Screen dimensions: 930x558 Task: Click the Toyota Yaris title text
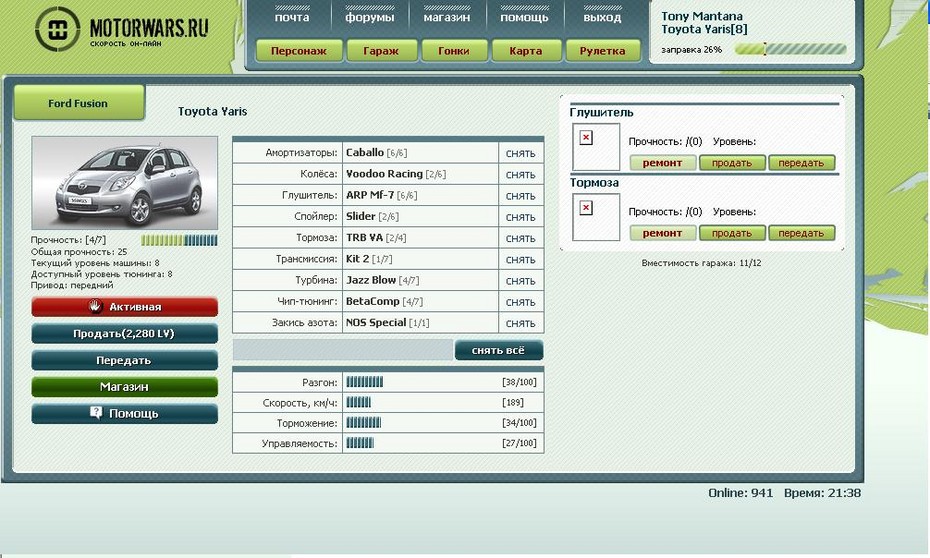point(212,111)
